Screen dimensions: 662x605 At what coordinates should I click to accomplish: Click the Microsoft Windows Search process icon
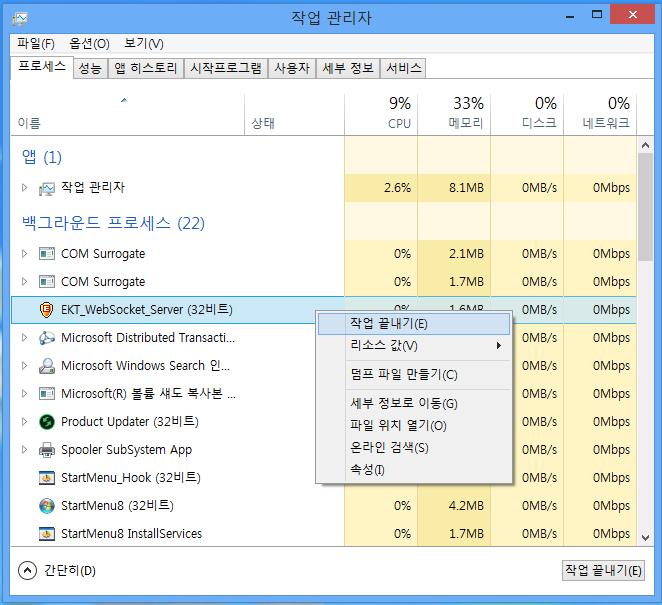tap(47, 366)
